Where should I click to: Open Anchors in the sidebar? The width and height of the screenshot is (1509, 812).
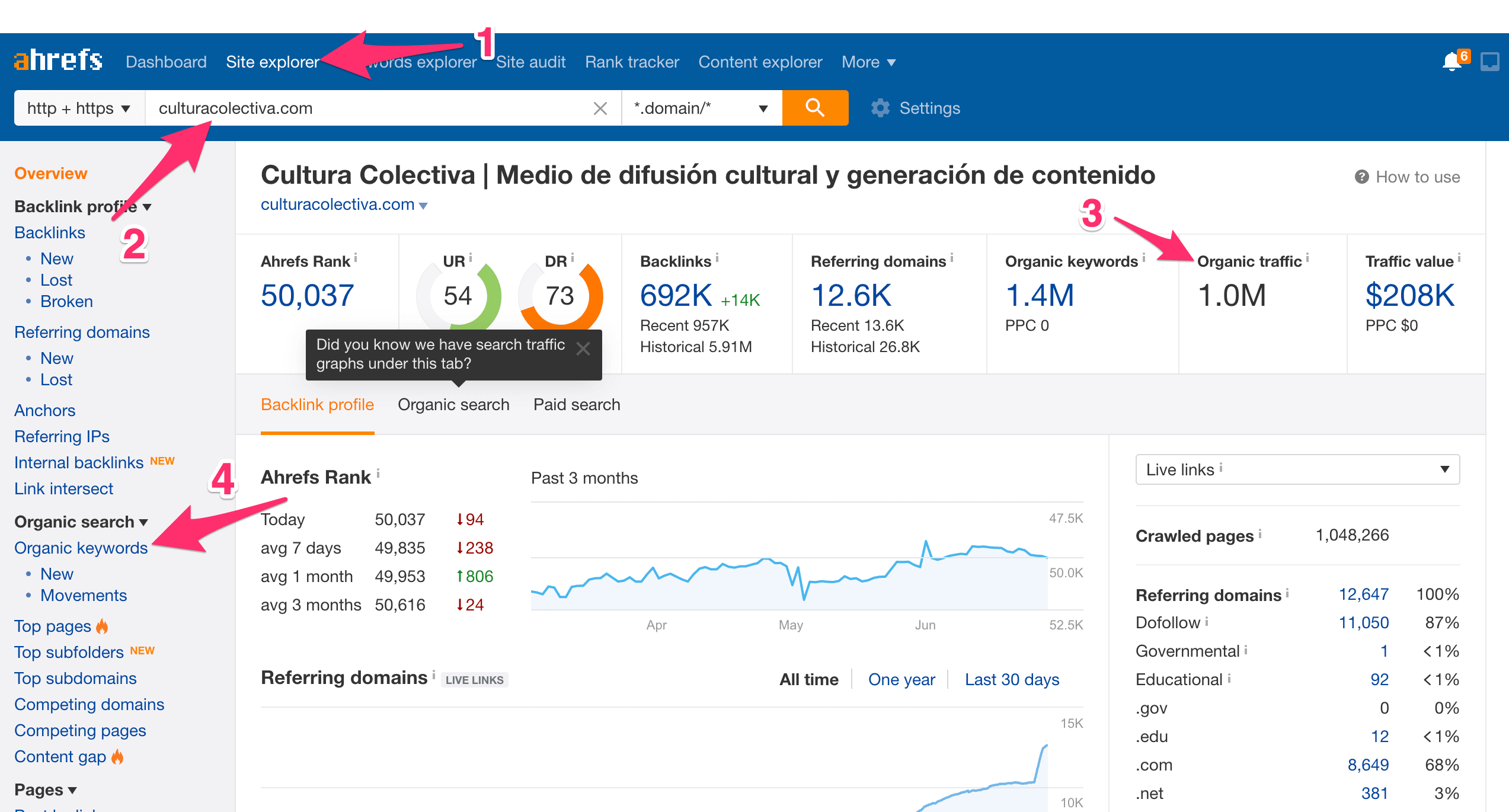pos(45,410)
